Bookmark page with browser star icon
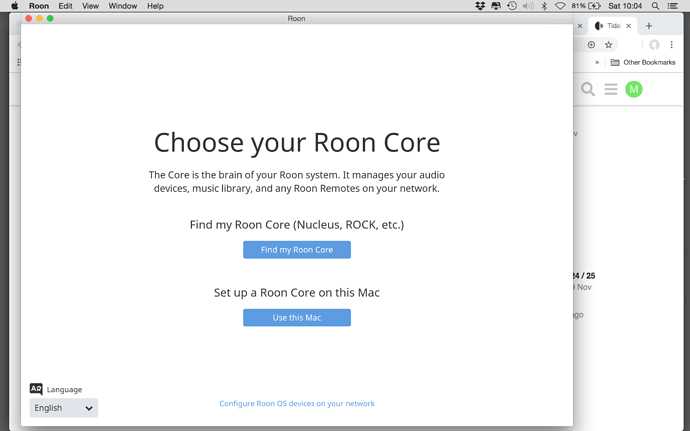The width and height of the screenshot is (690, 431). click(608, 44)
